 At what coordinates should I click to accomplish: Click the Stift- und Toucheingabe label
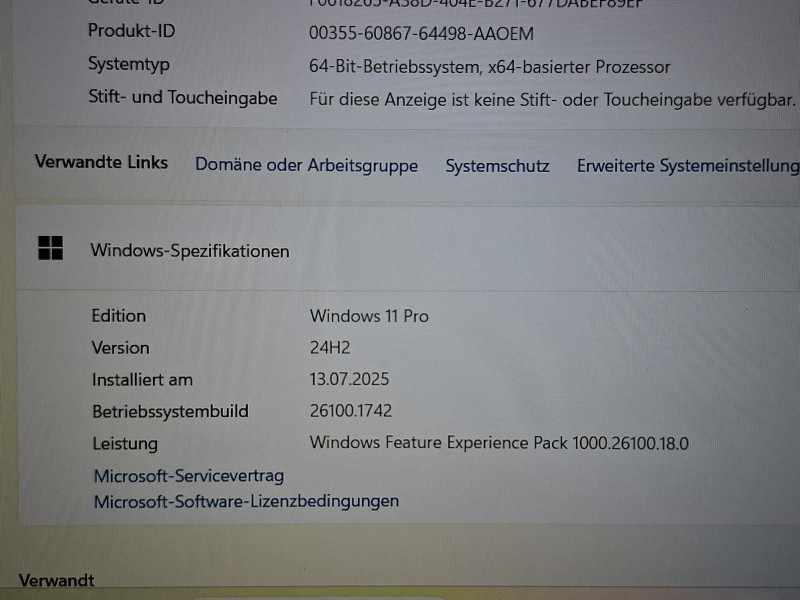pos(183,97)
